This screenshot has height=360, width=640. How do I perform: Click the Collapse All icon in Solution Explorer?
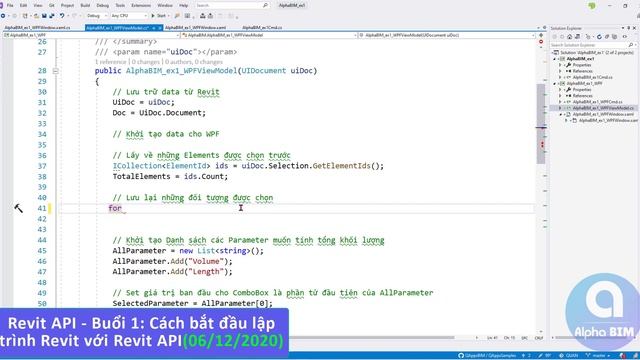[607, 37]
